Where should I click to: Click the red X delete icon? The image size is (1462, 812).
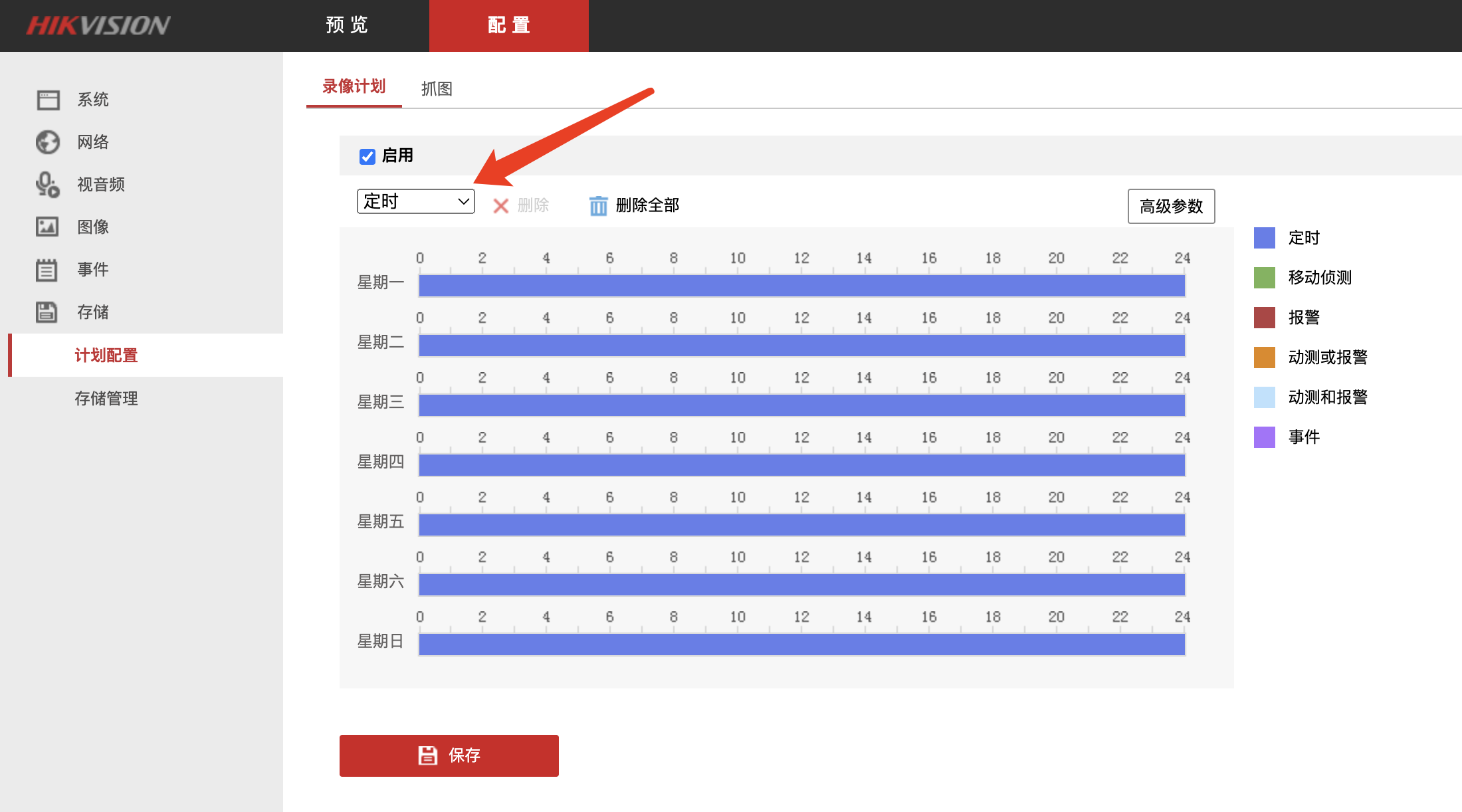tap(501, 206)
